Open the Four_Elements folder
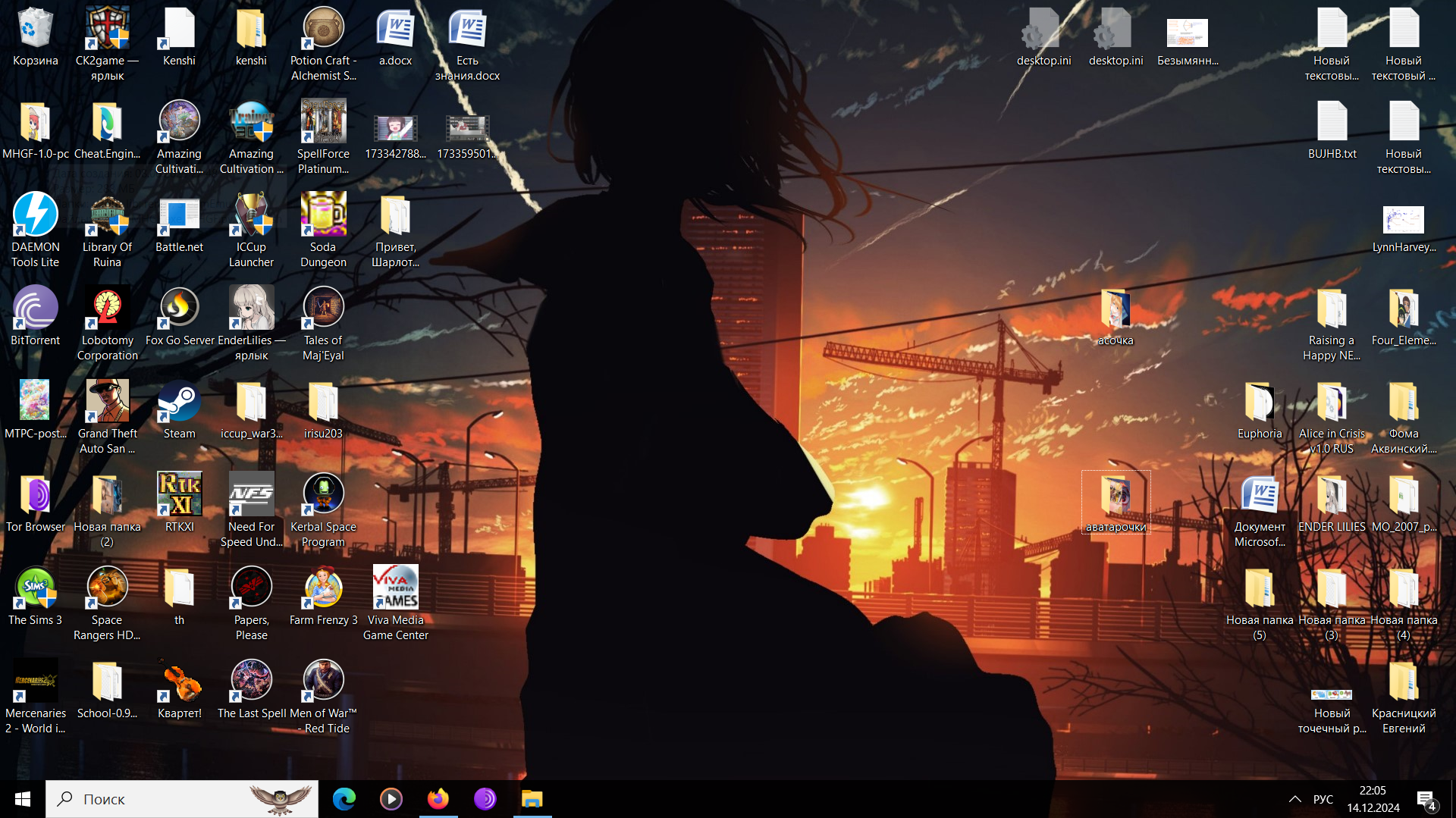1456x818 pixels. 1404,316
